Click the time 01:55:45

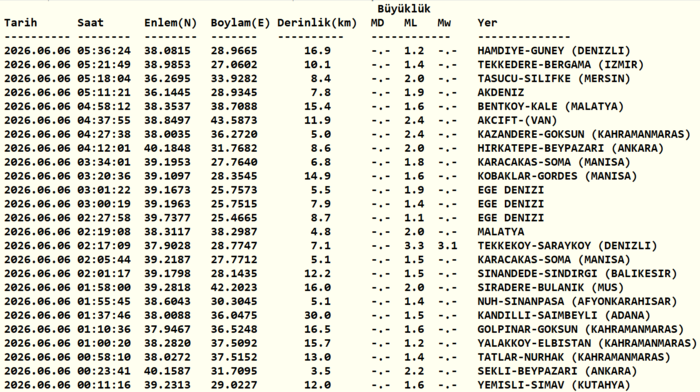point(104,301)
